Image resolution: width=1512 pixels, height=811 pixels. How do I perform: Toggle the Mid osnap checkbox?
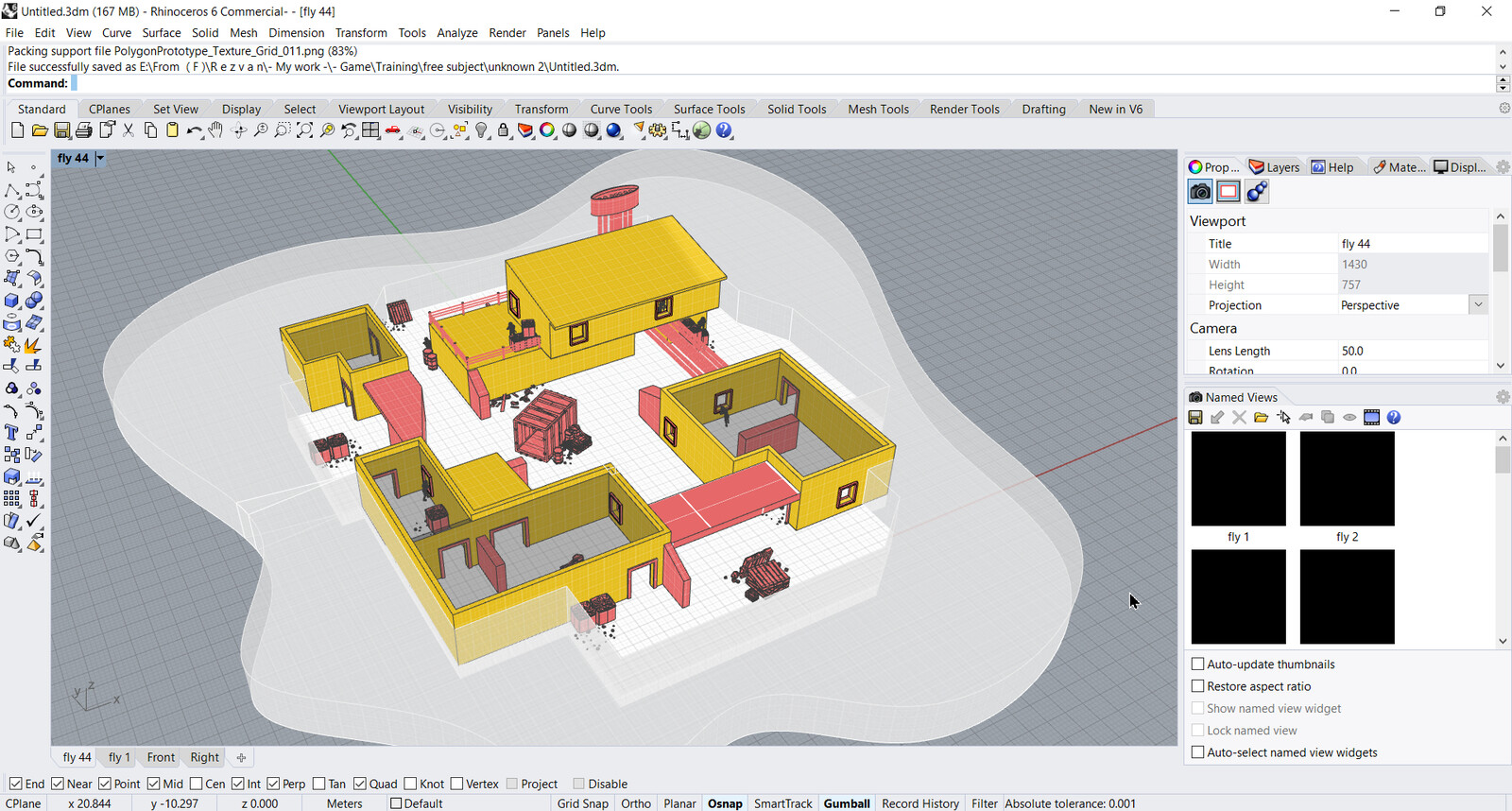[153, 784]
